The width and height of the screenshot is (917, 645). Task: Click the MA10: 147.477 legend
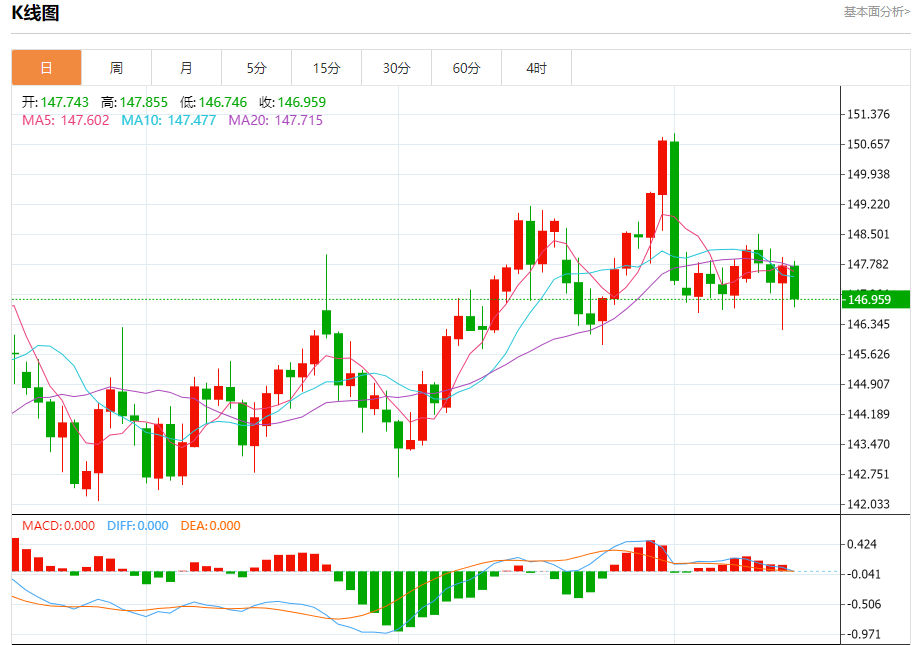coord(168,120)
